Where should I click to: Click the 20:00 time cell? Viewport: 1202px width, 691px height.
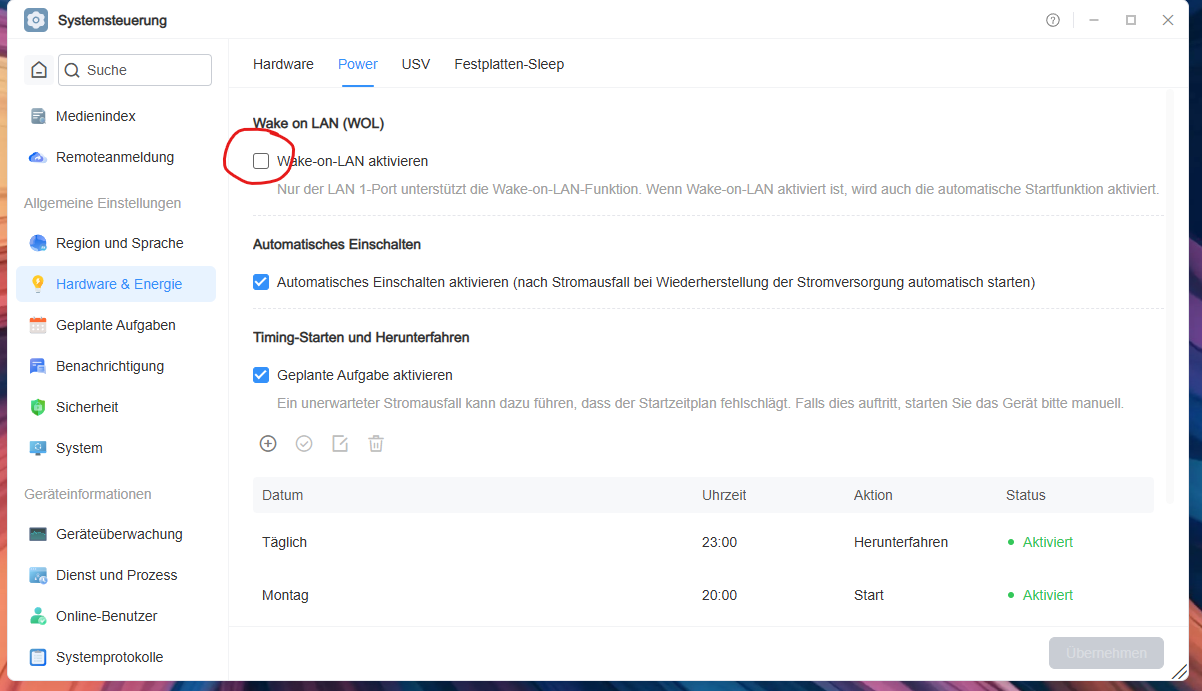pyautogui.click(x=719, y=595)
